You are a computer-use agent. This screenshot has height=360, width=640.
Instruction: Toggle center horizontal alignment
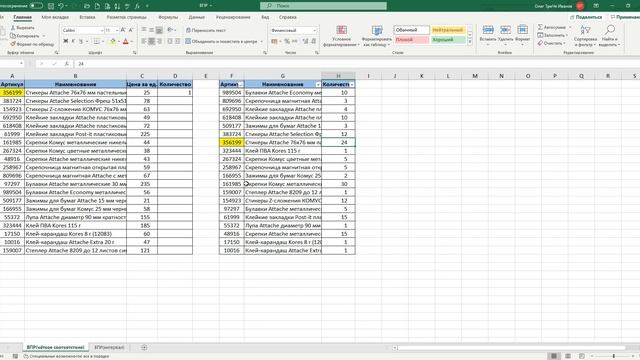[x=151, y=41]
